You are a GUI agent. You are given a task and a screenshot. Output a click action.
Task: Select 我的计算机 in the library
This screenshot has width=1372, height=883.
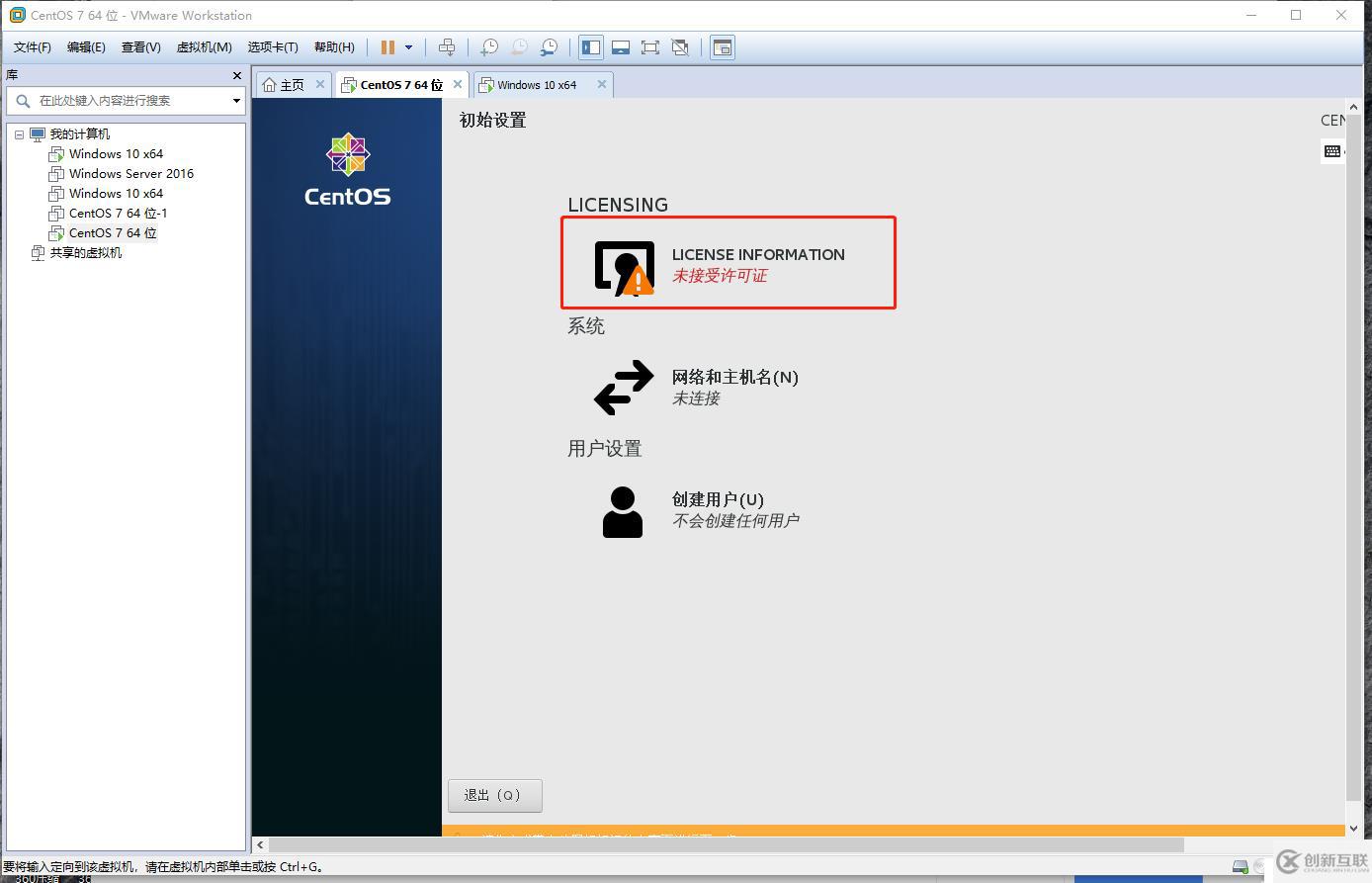(80, 134)
